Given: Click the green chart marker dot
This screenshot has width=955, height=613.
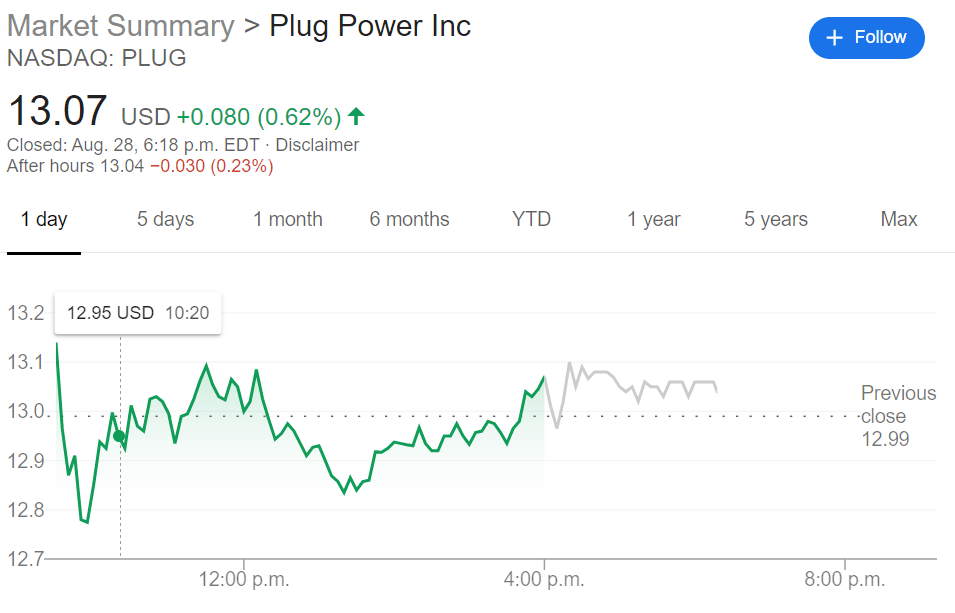Looking at the screenshot, I should (x=119, y=436).
